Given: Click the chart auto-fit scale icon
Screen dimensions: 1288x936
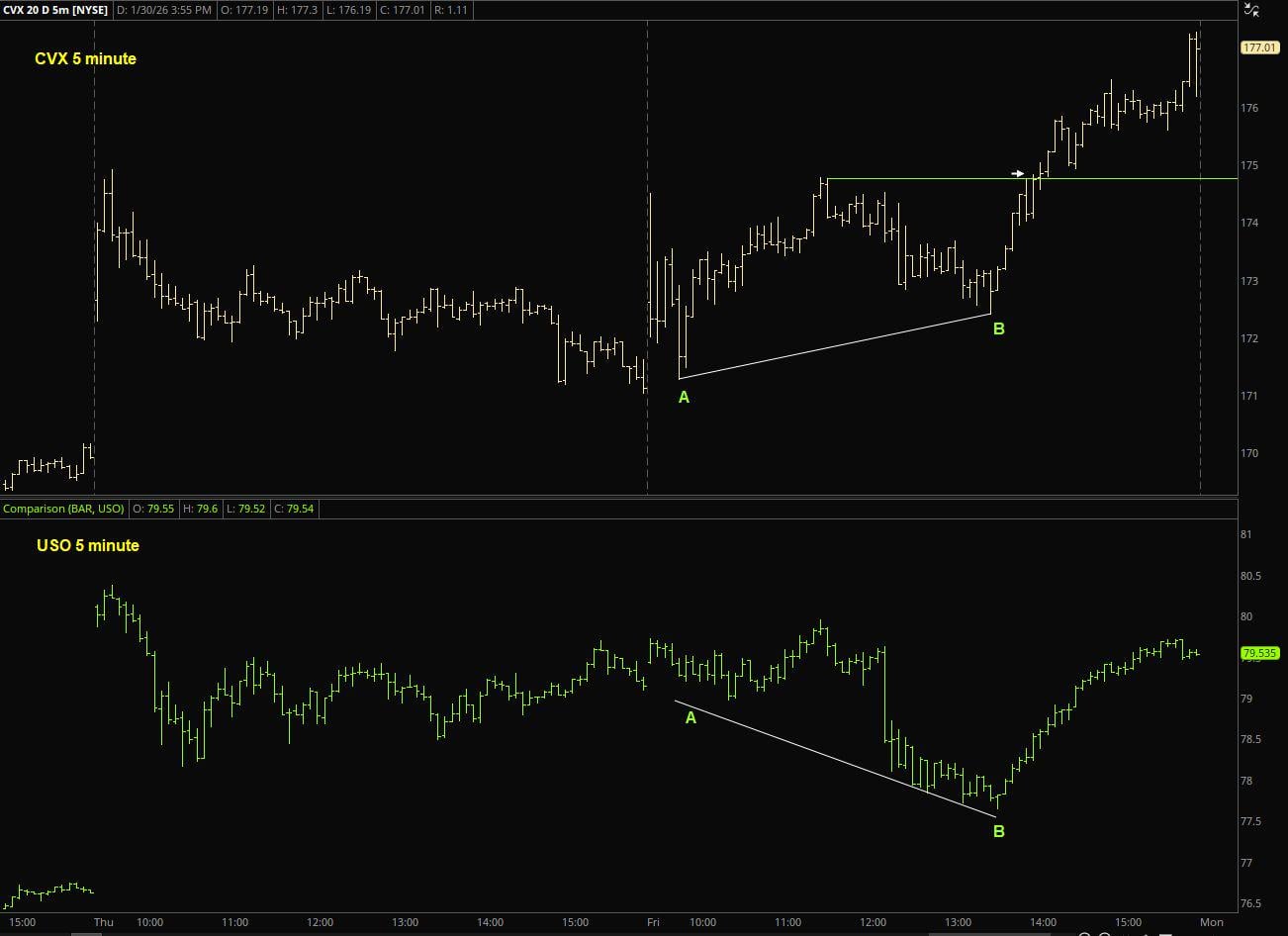Looking at the screenshot, I should pyautogui.click(x=1251, y=11).
